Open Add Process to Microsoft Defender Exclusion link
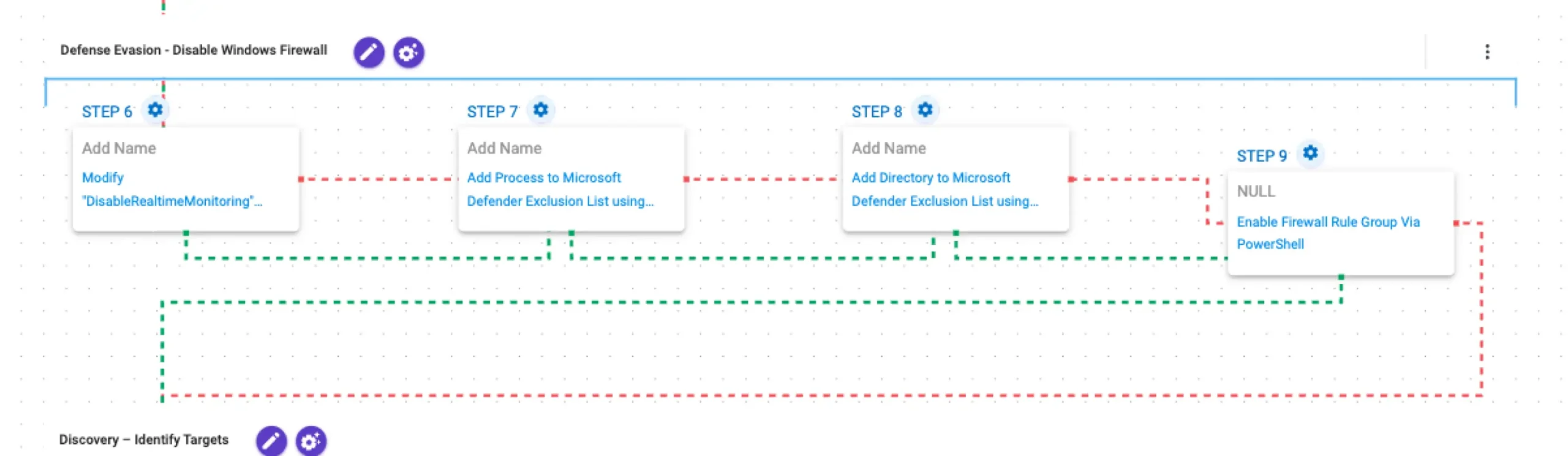The height and width of the screenshot is (456, 1568). tap(560, 189)
